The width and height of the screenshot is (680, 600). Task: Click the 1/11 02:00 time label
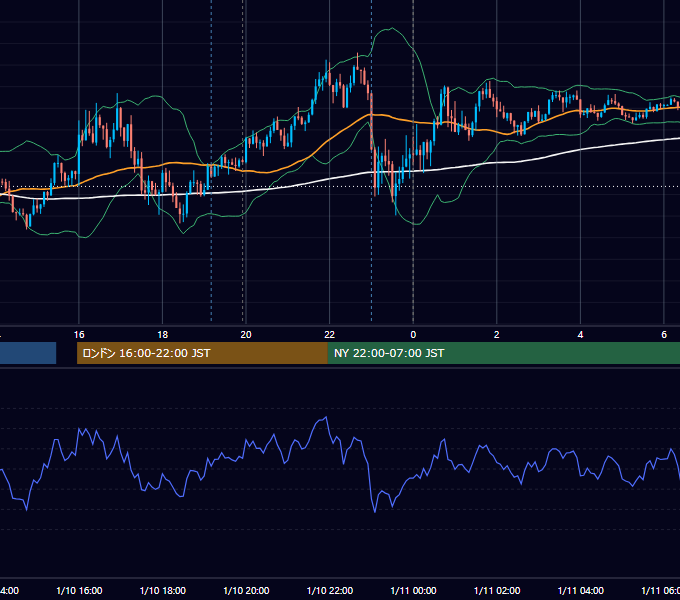point(497,591)
